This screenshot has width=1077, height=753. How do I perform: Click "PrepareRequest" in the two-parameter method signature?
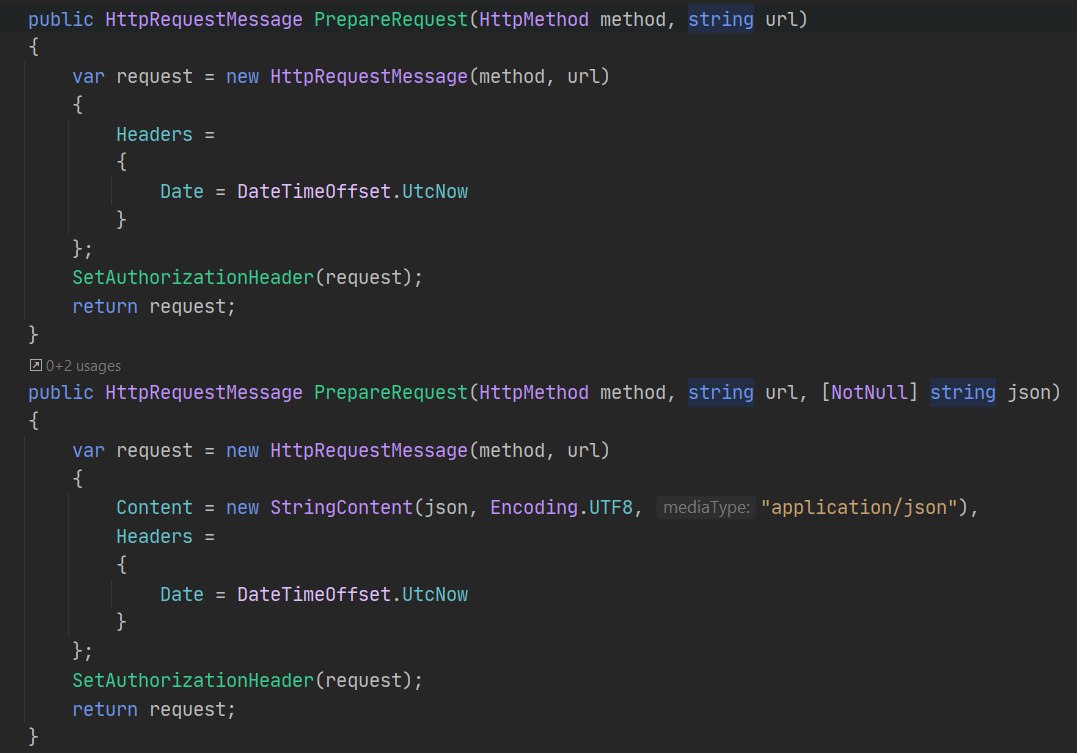391,19
